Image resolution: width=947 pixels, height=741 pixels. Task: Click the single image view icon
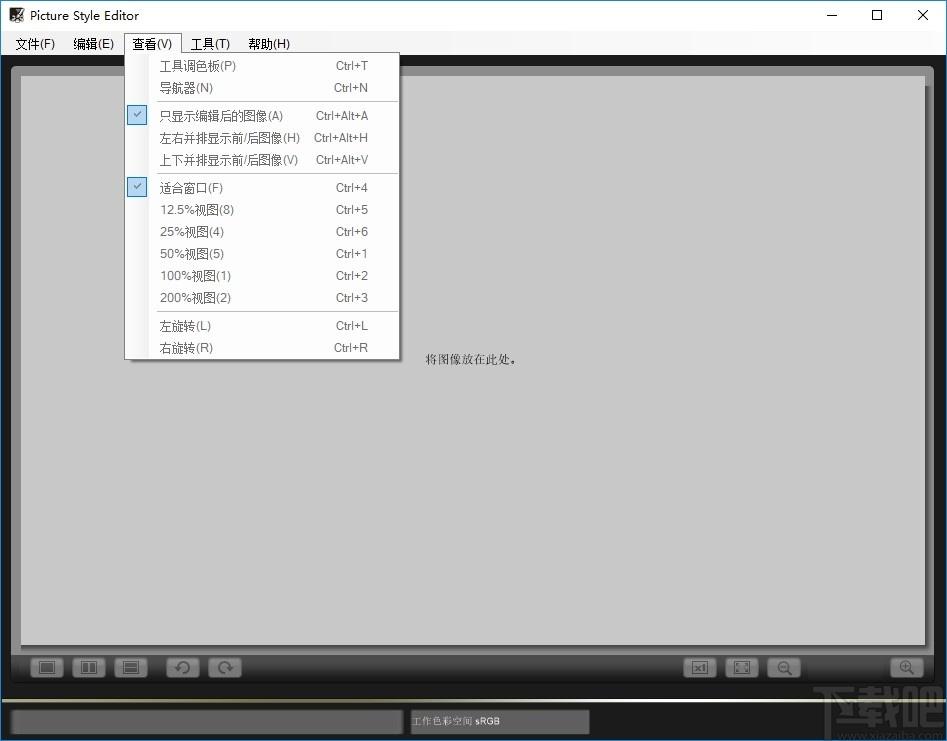tap(47, 667)
